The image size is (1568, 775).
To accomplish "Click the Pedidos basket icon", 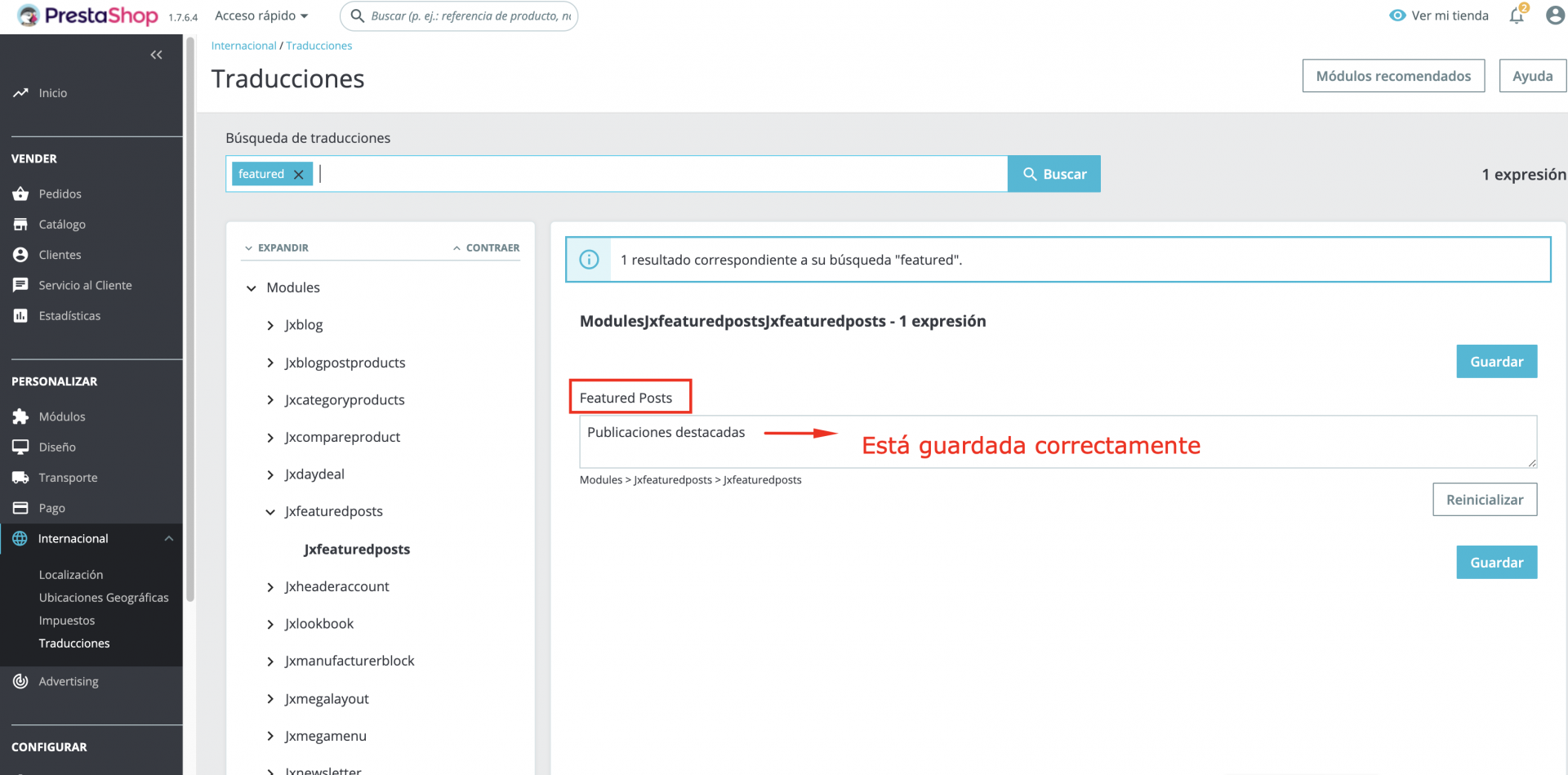I will (20, 194).
